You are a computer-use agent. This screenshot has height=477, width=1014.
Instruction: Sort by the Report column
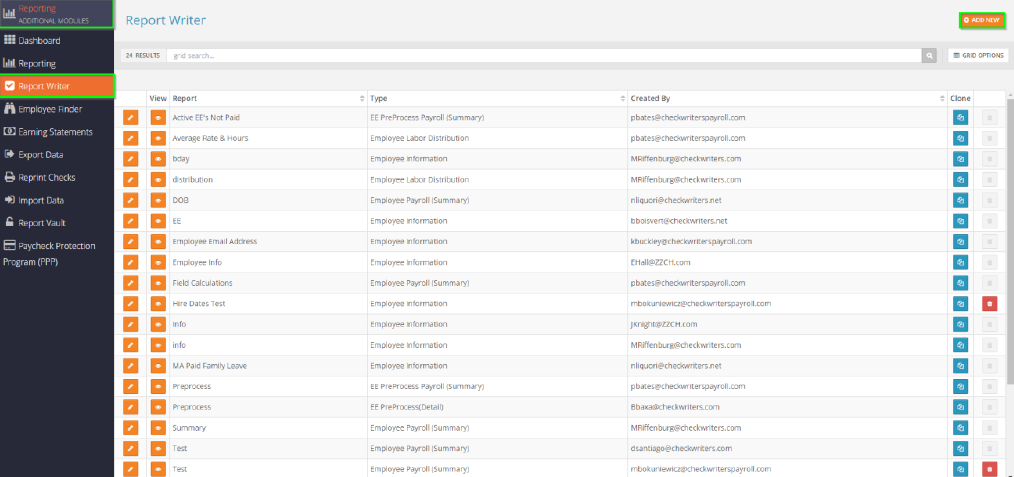268,98
